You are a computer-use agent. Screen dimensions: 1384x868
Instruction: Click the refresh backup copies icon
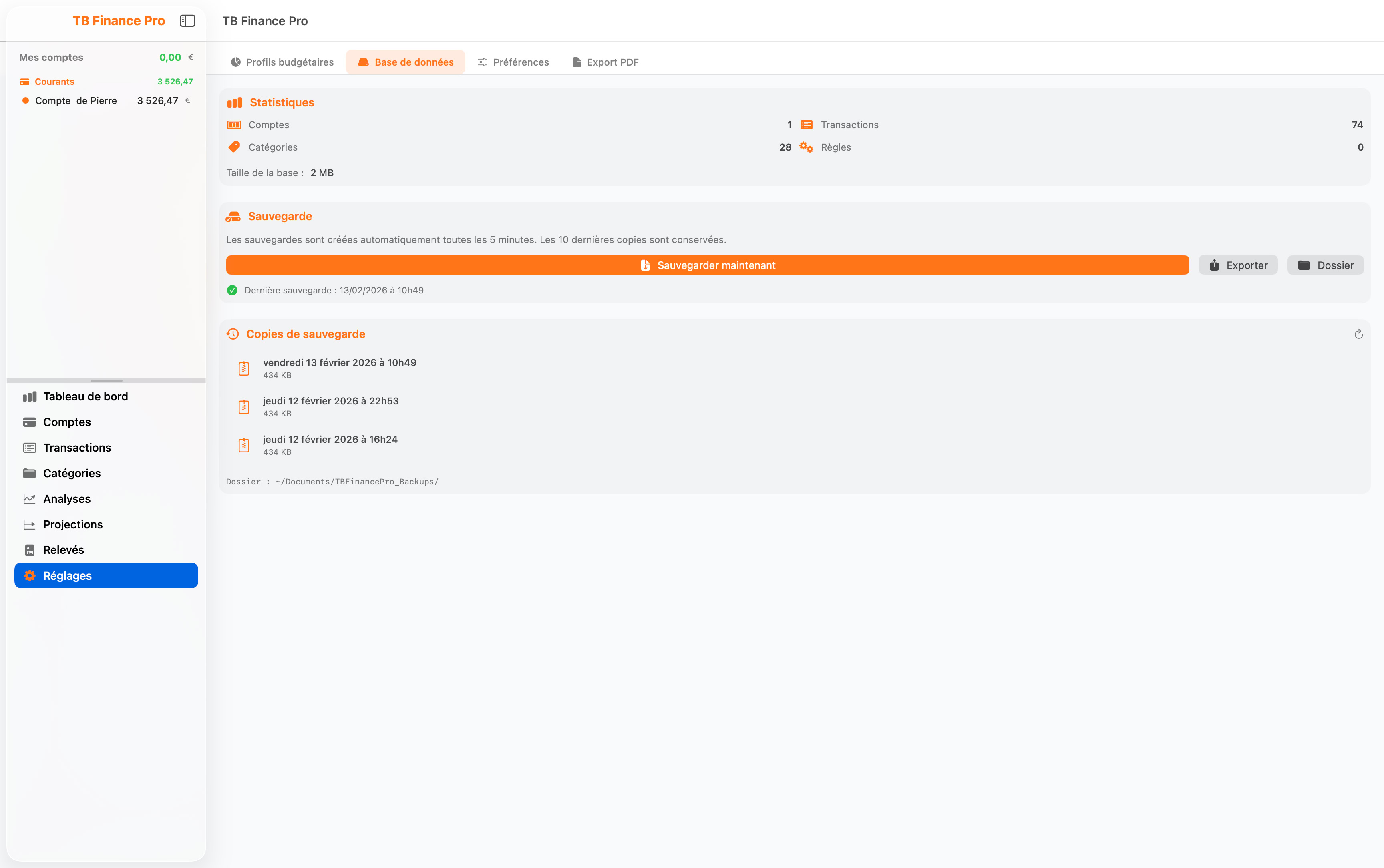[x=1358, y=334]
